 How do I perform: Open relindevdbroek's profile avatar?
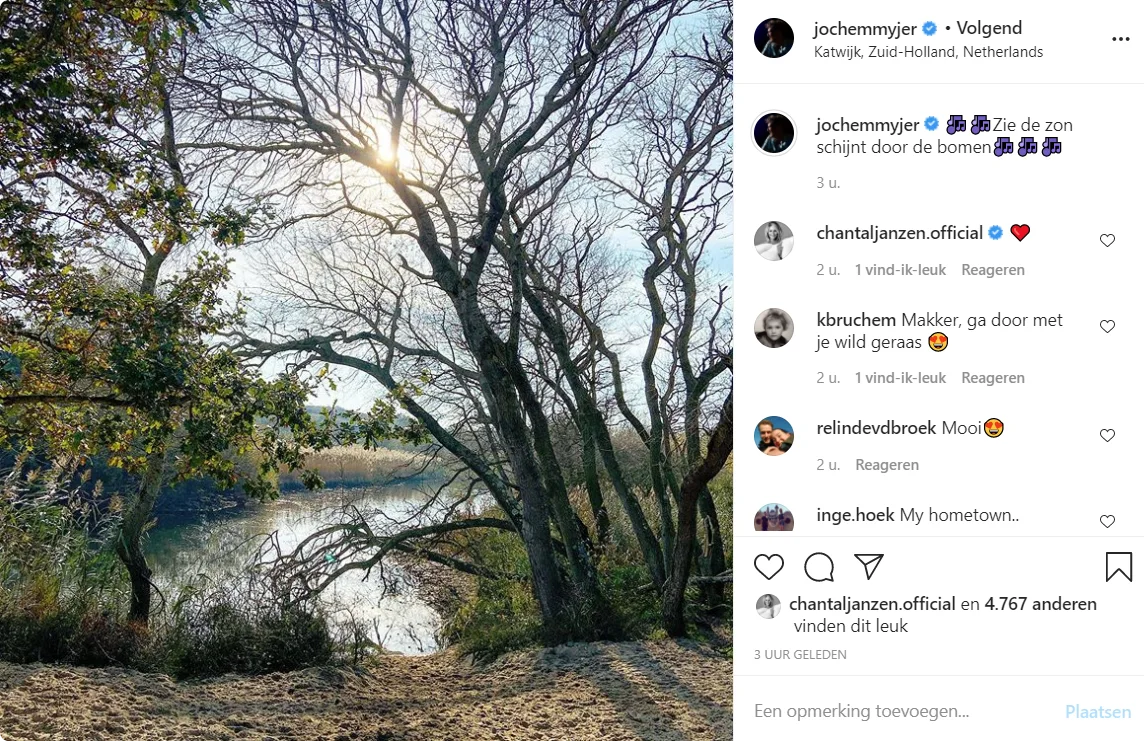773,436
